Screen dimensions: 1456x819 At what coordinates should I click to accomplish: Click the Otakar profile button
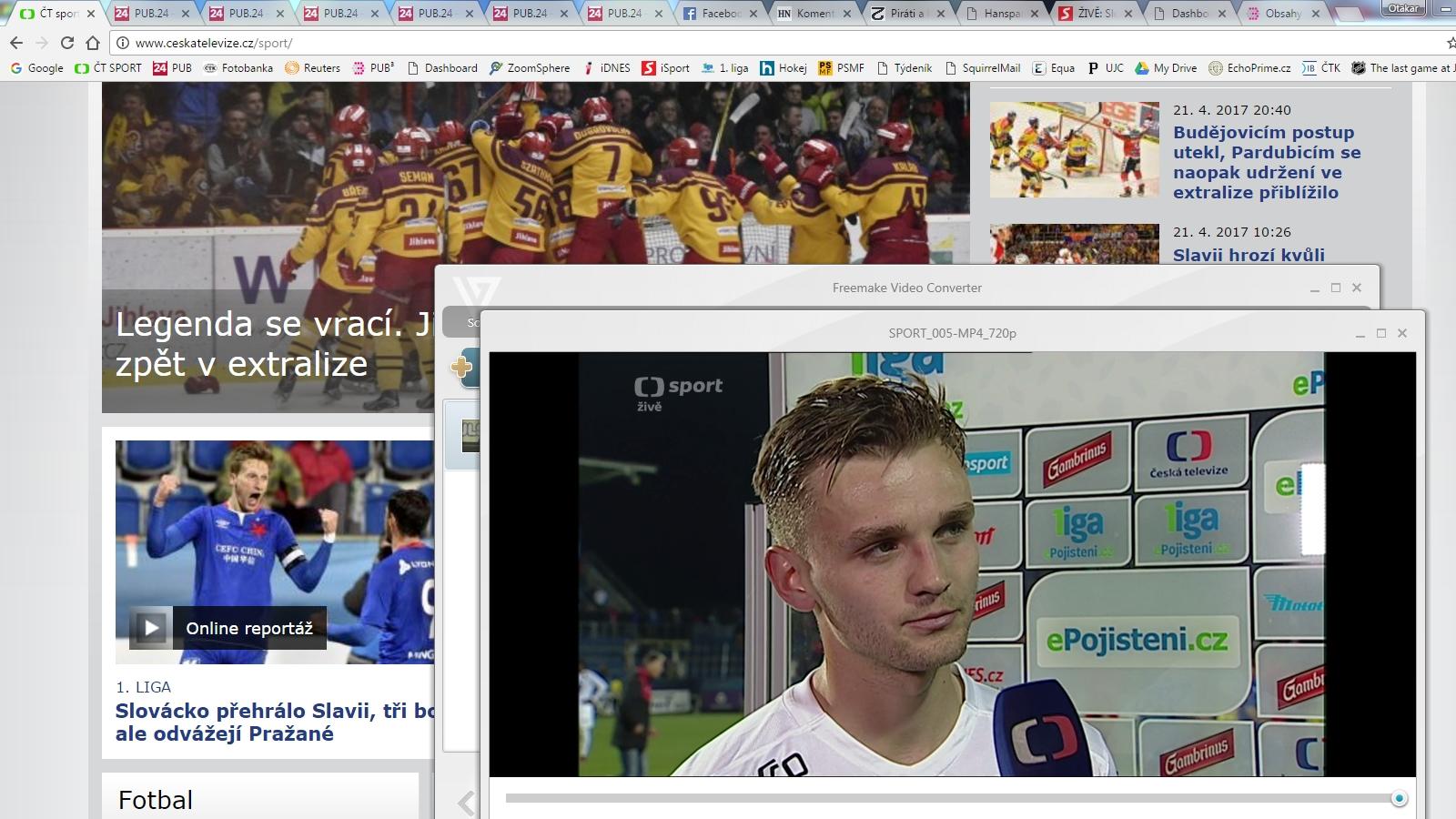(x=1403, y=8)
